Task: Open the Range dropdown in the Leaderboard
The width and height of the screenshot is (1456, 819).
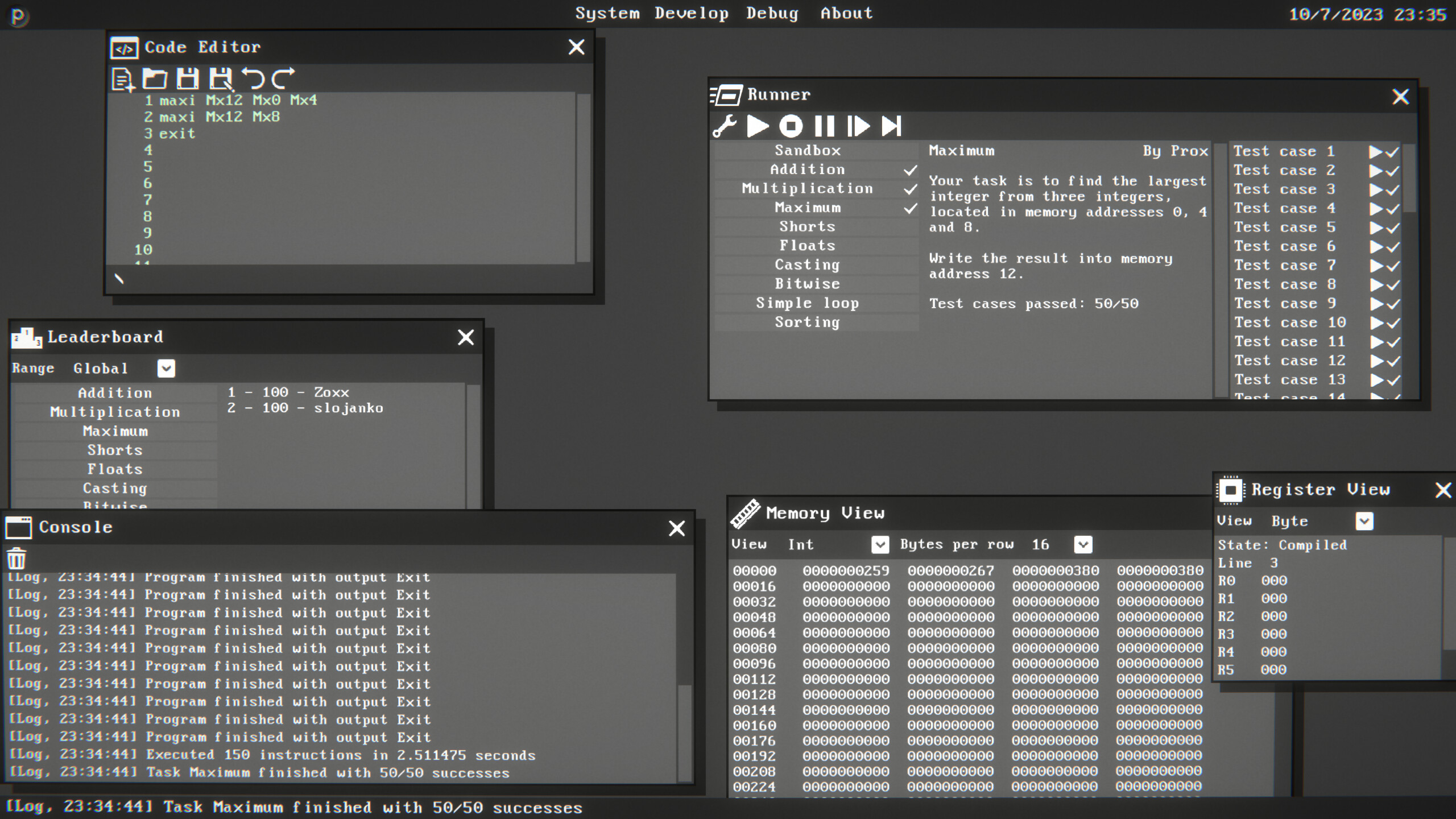Action: 166,369
